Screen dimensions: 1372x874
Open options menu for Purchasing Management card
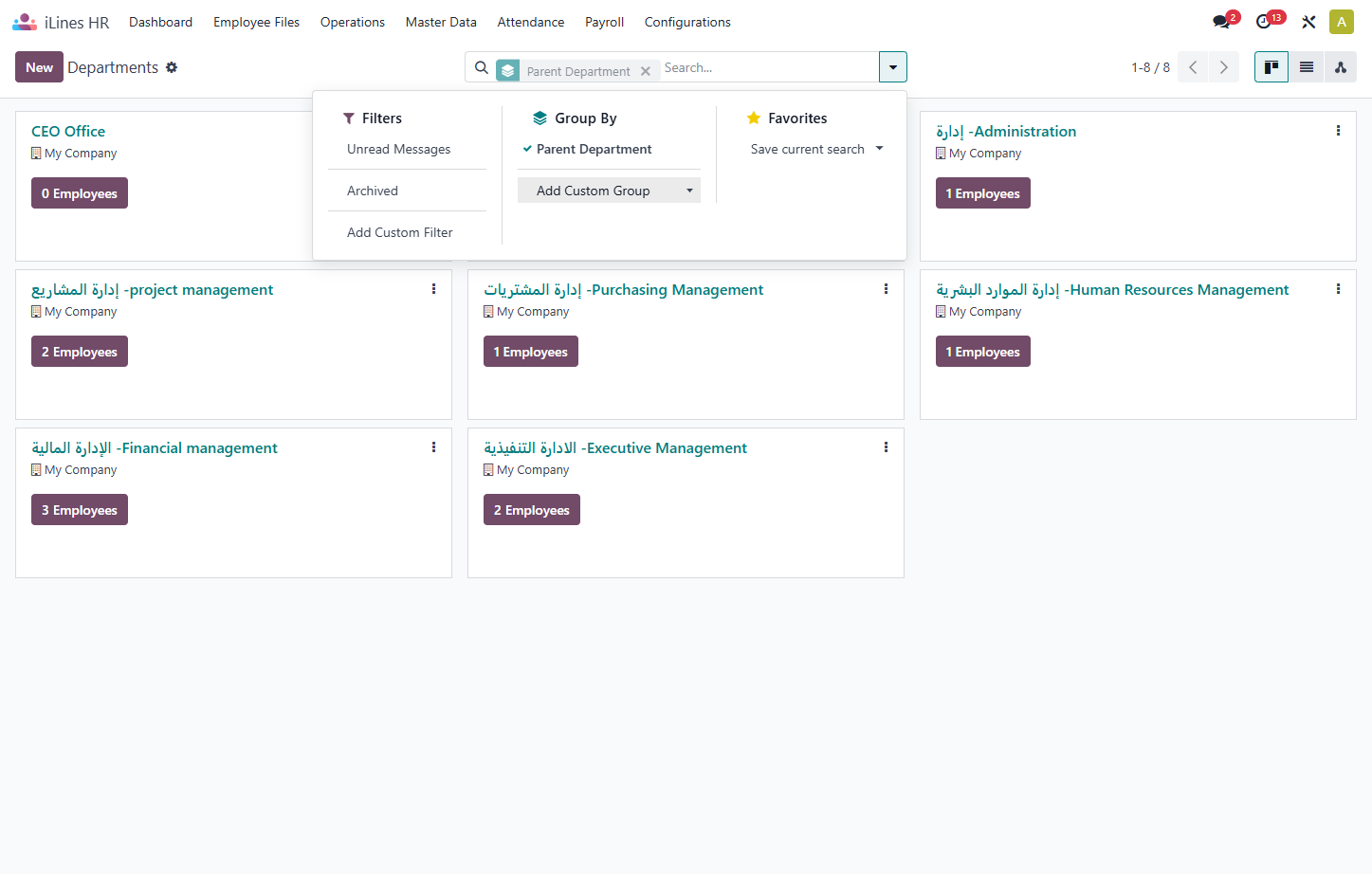(886, 289)
